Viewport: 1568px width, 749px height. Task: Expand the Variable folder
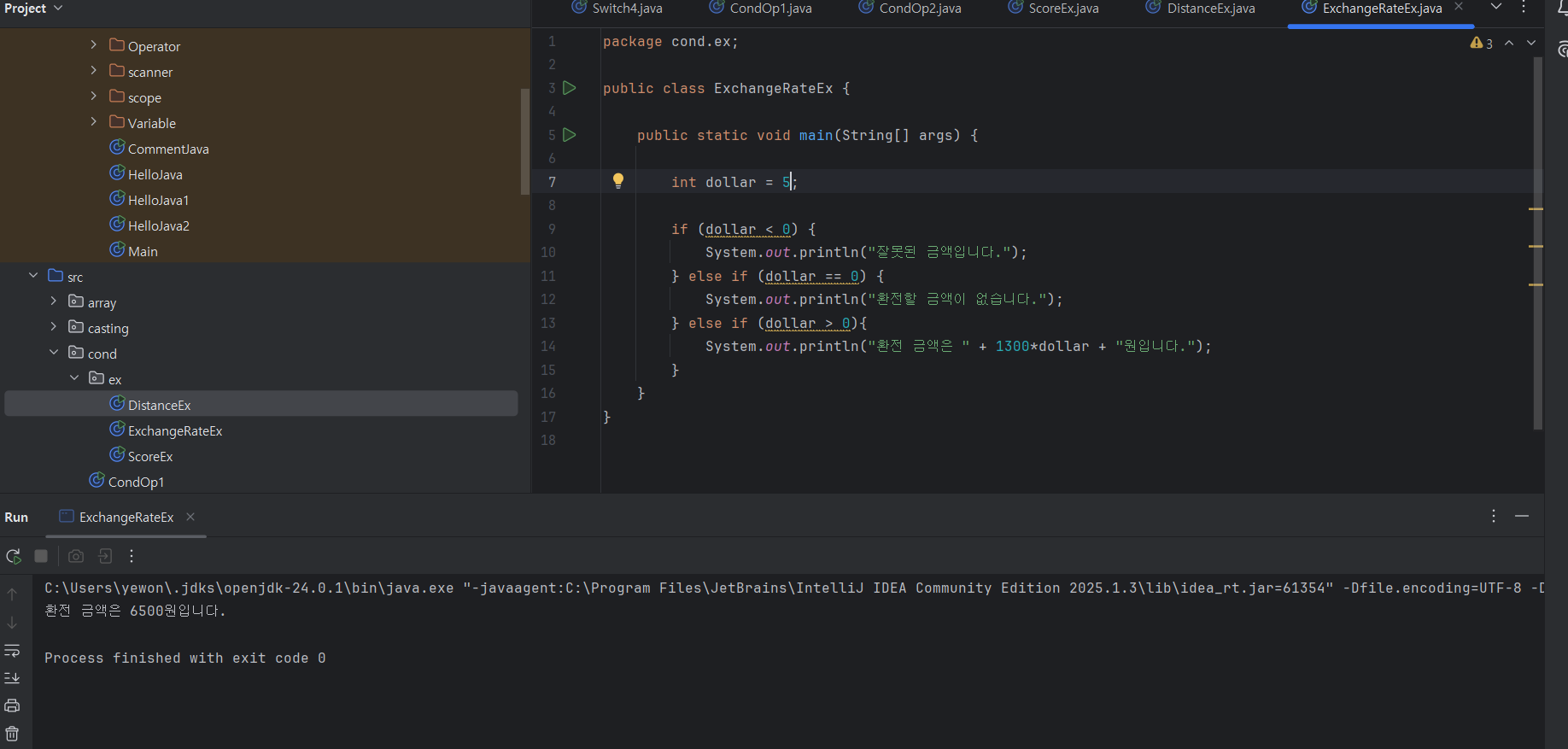(94, 121)
